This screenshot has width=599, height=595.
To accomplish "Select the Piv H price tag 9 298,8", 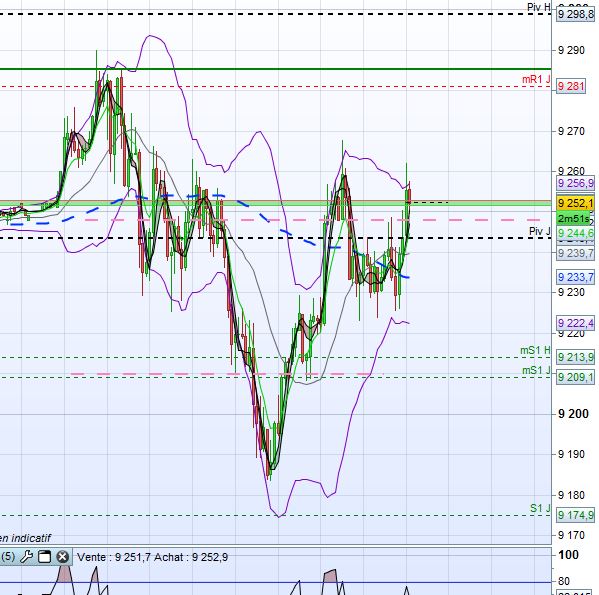I will point(575,15).
